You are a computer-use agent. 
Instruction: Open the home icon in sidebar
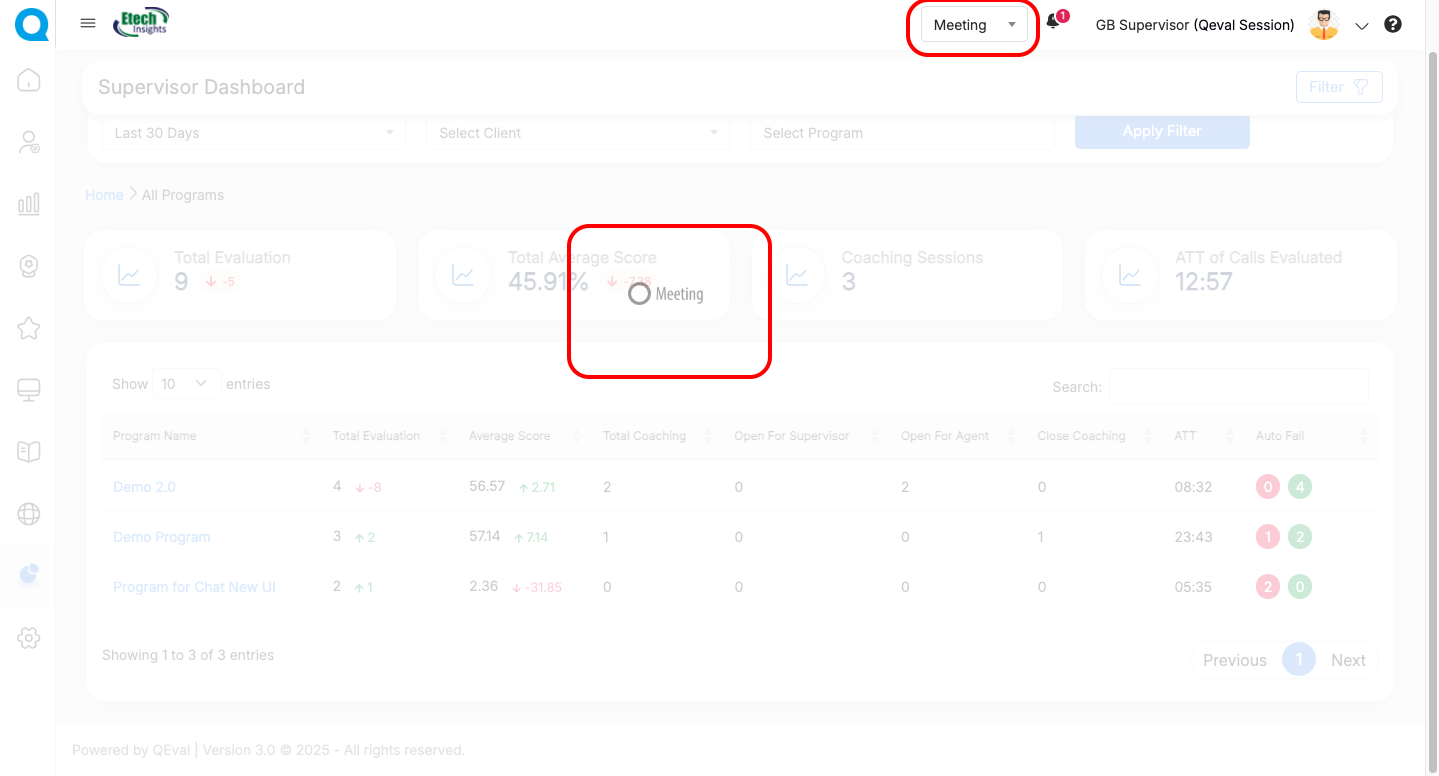coord(29,80)
